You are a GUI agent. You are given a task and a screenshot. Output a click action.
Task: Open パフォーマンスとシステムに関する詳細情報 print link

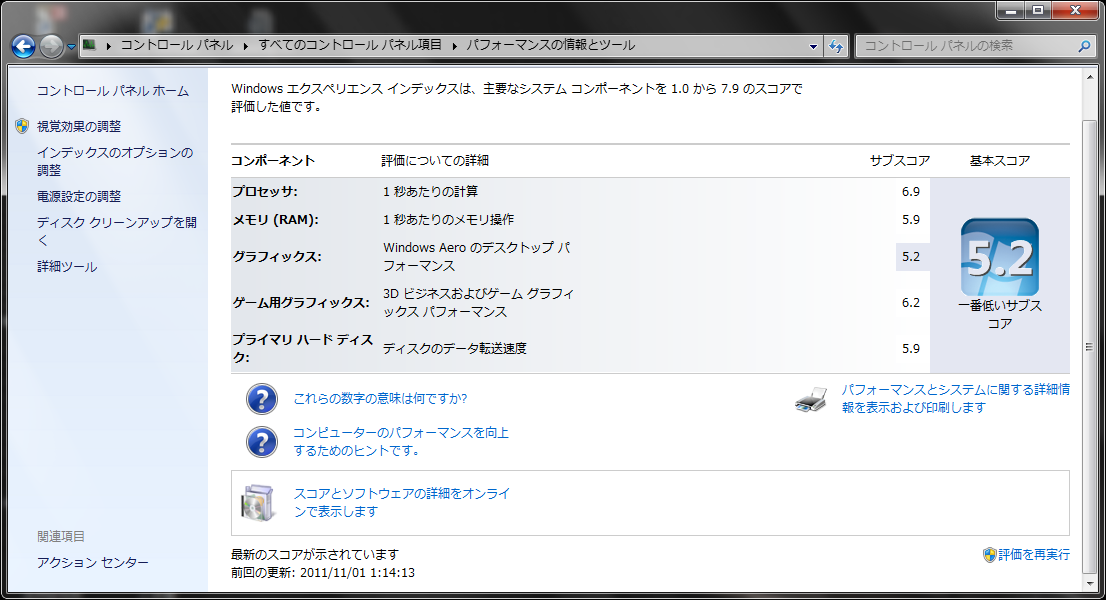955,398
